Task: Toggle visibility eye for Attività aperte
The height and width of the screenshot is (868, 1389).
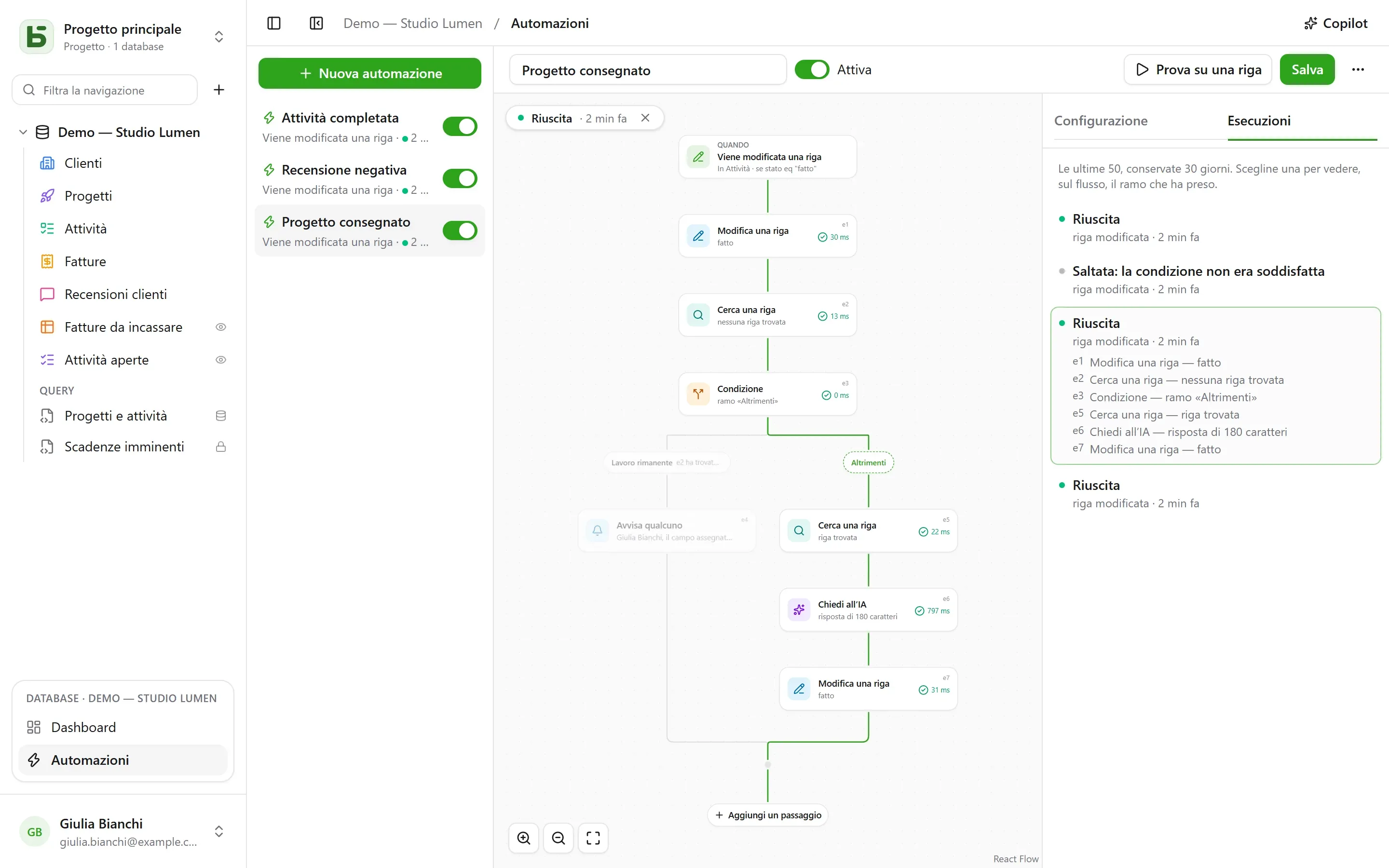Action: 220,359
